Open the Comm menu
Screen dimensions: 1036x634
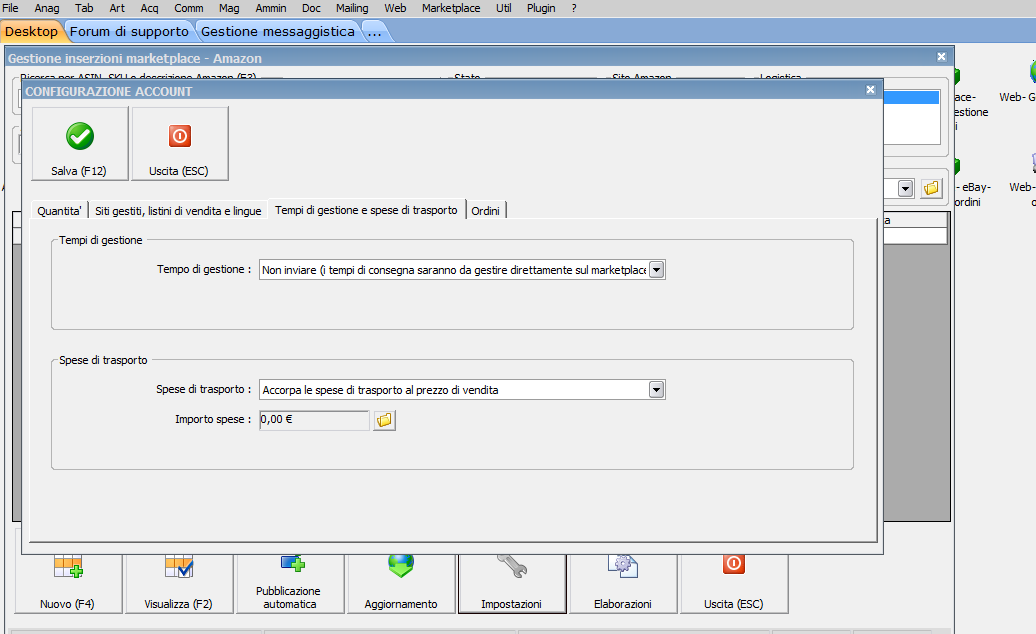[x=189, y=8]
